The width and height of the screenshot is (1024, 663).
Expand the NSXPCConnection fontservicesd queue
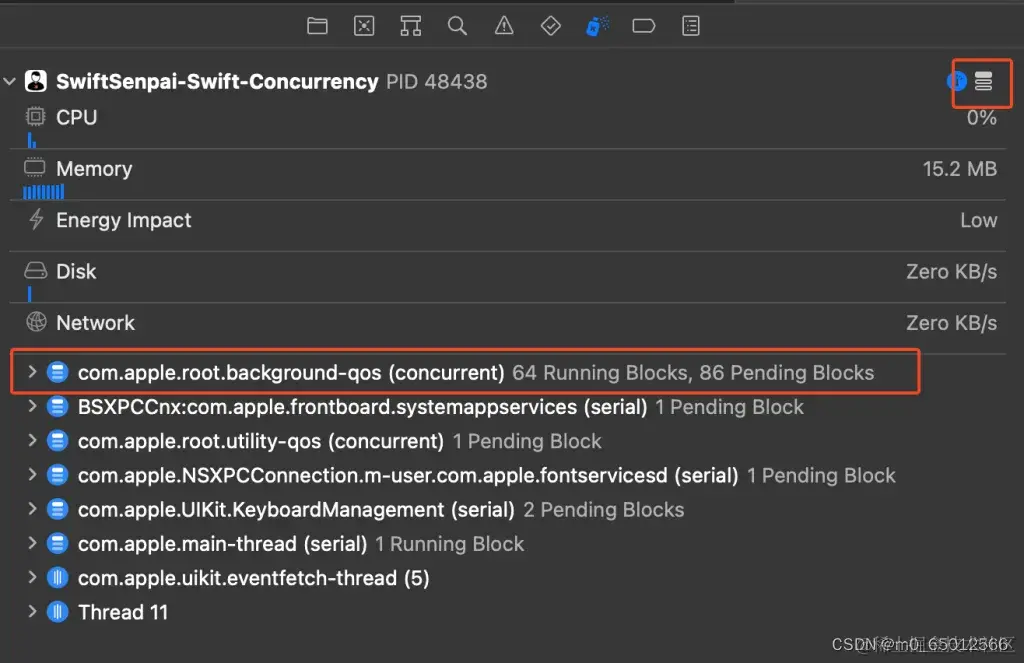tap(31, 475)
